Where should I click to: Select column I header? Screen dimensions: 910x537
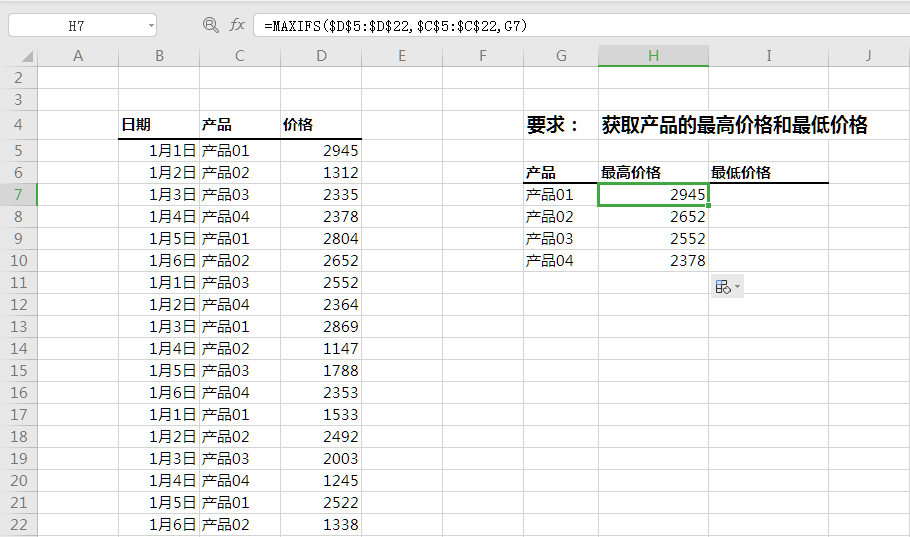(x=768, y=56)
